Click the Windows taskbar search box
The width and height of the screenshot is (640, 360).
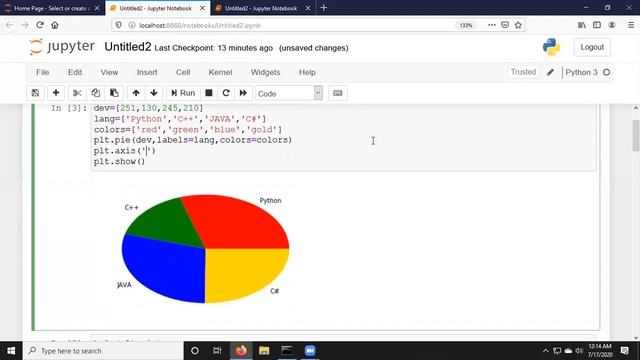pyautogui.click(x=103, y=351)
